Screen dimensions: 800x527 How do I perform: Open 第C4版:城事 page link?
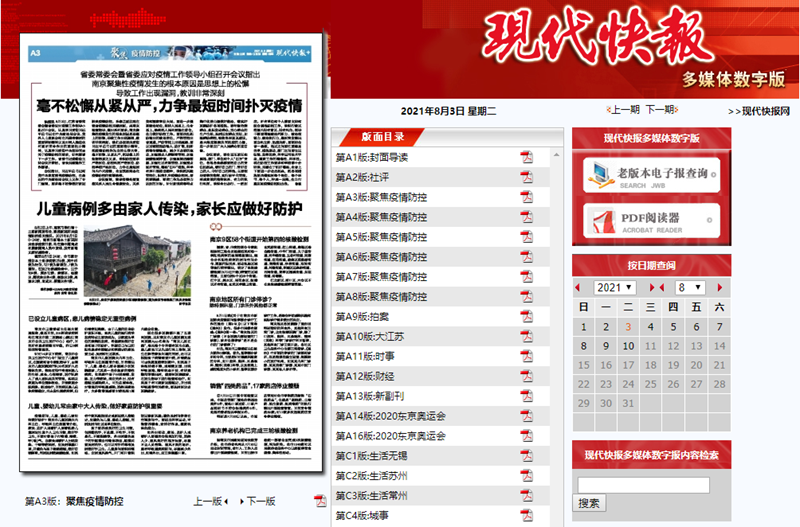(362, 515)
